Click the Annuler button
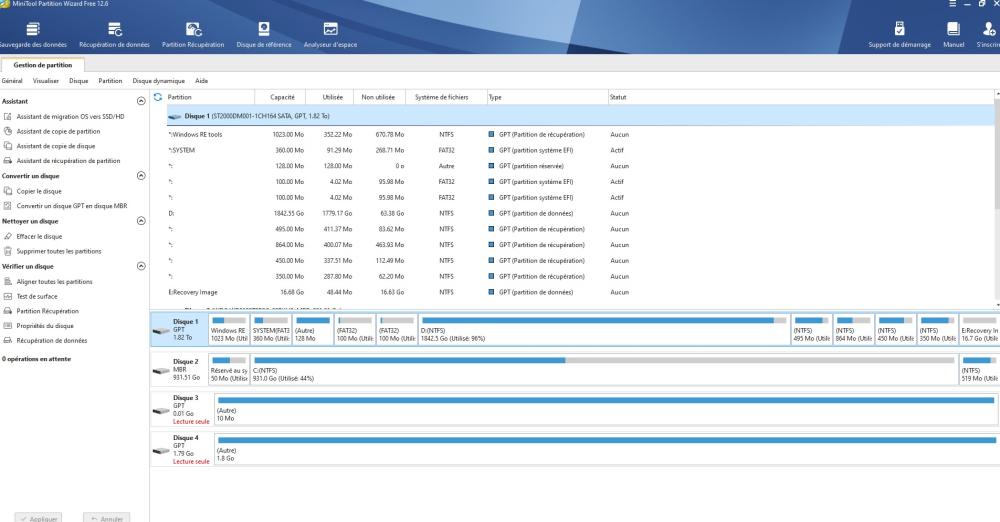The image size is (1000, 522). coord(106,518)
